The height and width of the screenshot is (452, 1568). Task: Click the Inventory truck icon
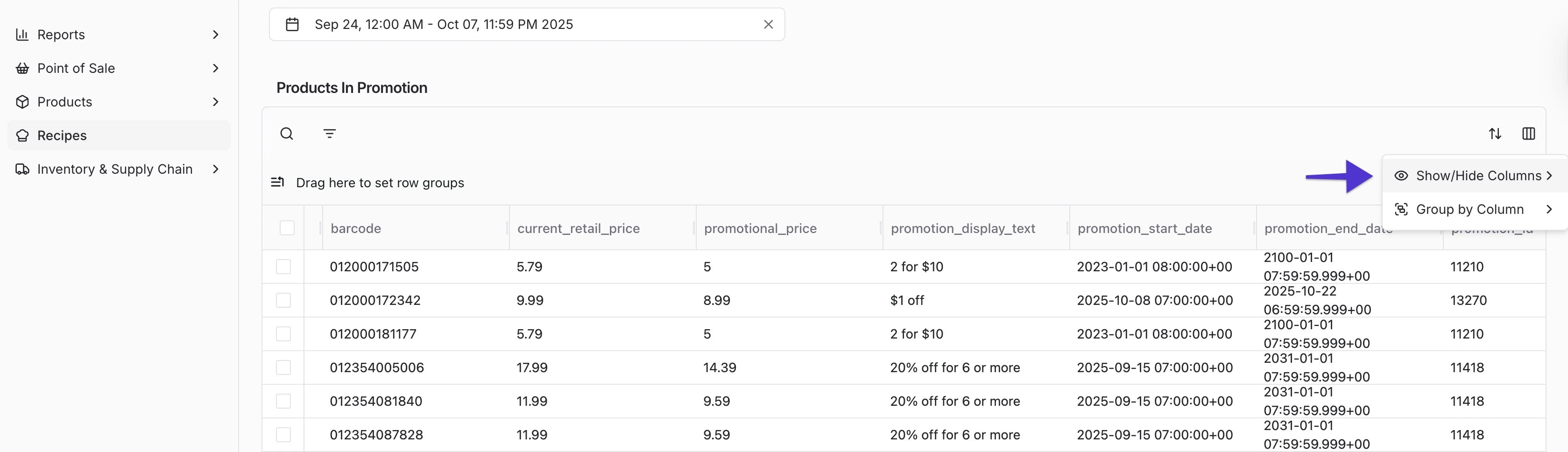(x=22, y=169)
